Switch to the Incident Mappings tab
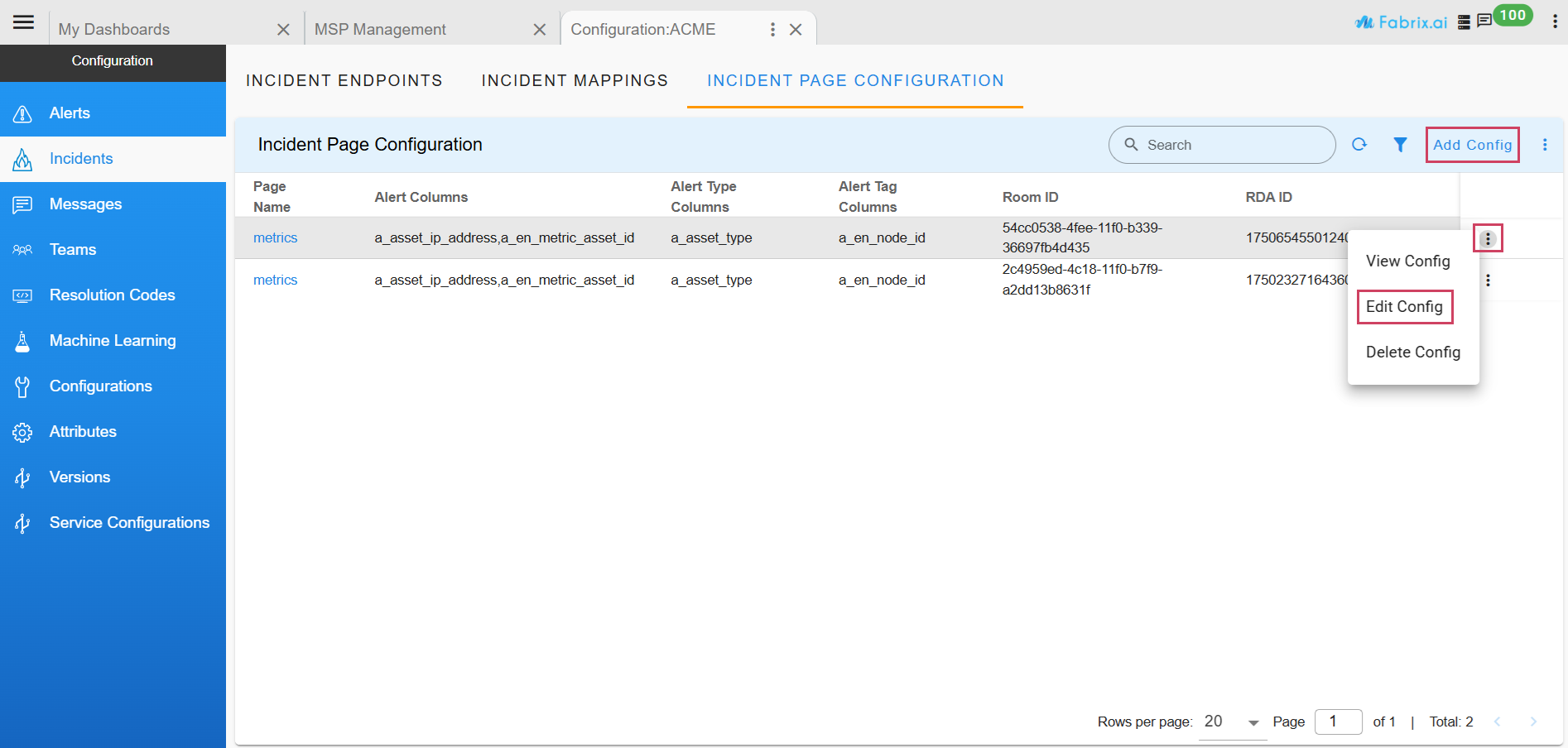Screen dimensions: 1568x748 pyautogui.click(x=575, y=81)
